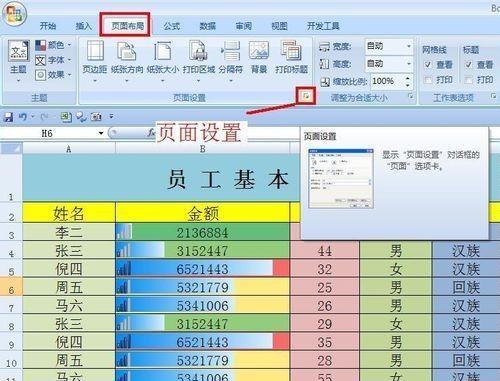Open the 主题 themes gallery
This screenshot has width=500, height=381.
18,61
